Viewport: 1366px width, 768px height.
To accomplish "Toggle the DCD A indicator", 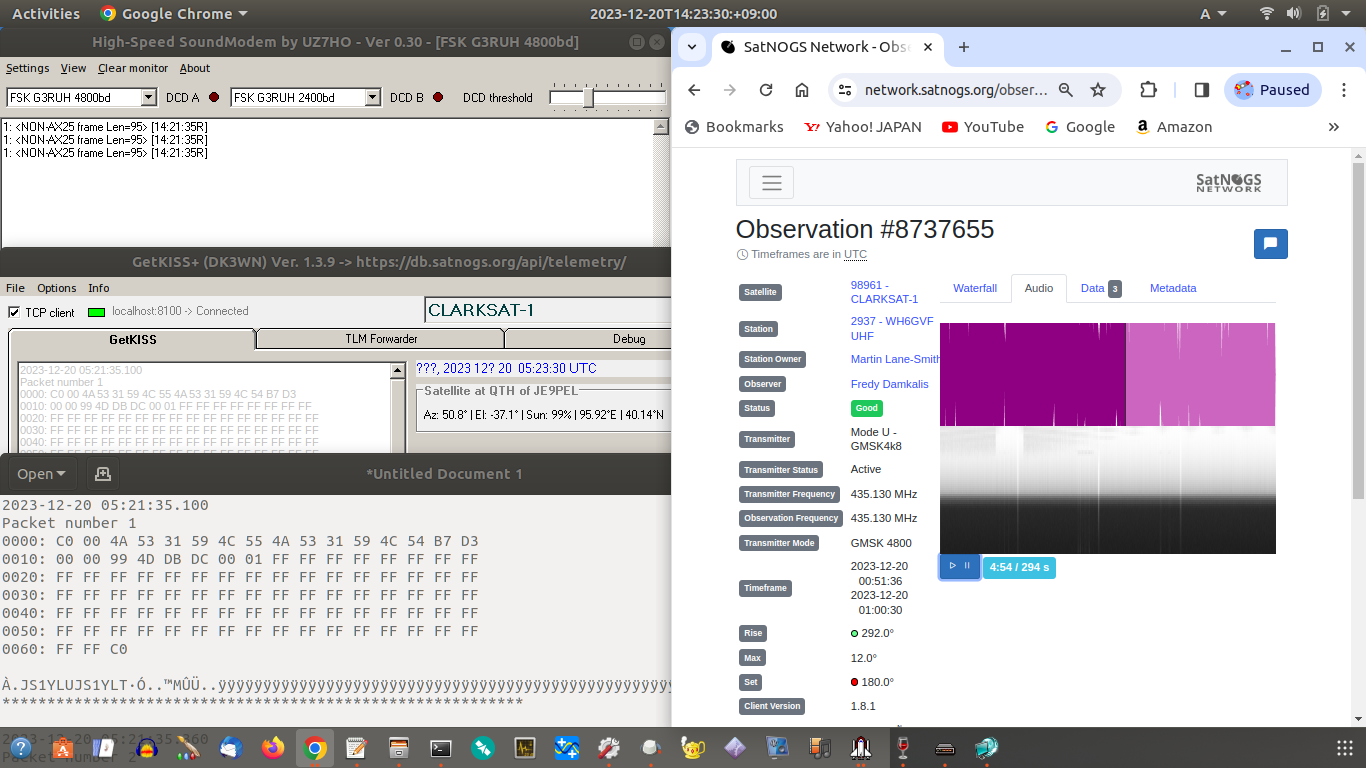I will point(214,98).
